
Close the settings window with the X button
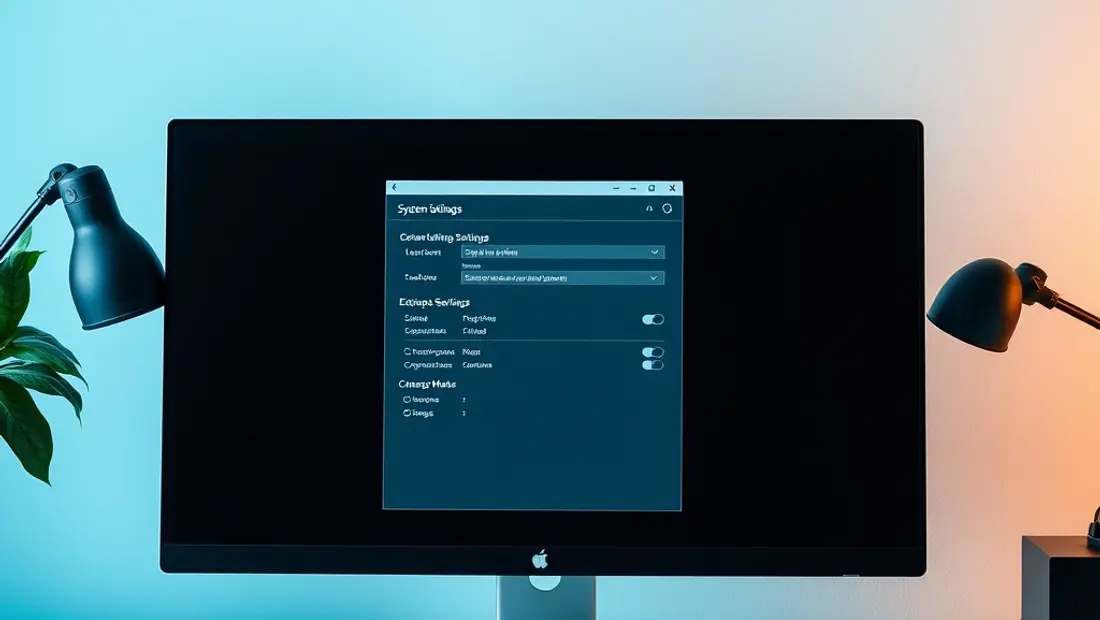pyautogui.click(x=672, y=188)
